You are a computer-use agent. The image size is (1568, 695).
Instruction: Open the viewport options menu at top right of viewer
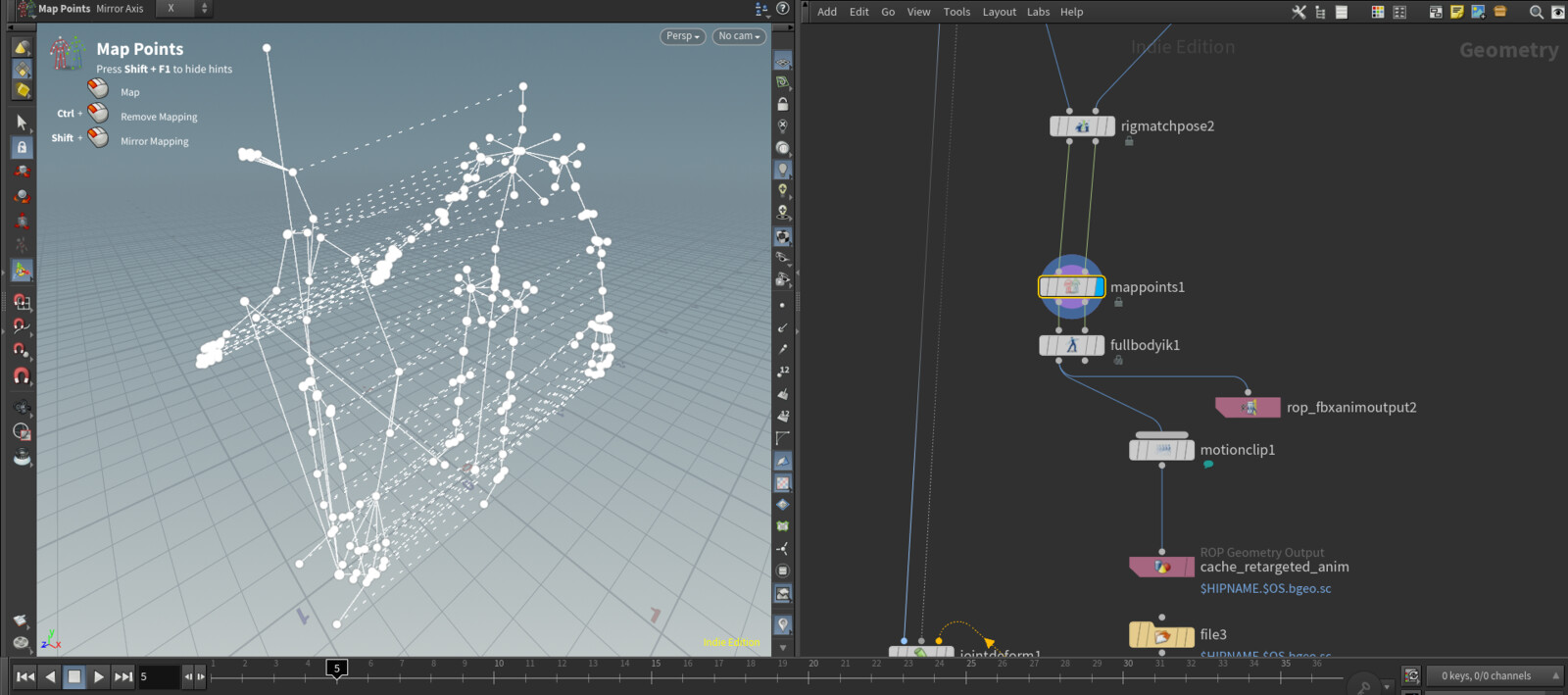(x=761, y=9)
